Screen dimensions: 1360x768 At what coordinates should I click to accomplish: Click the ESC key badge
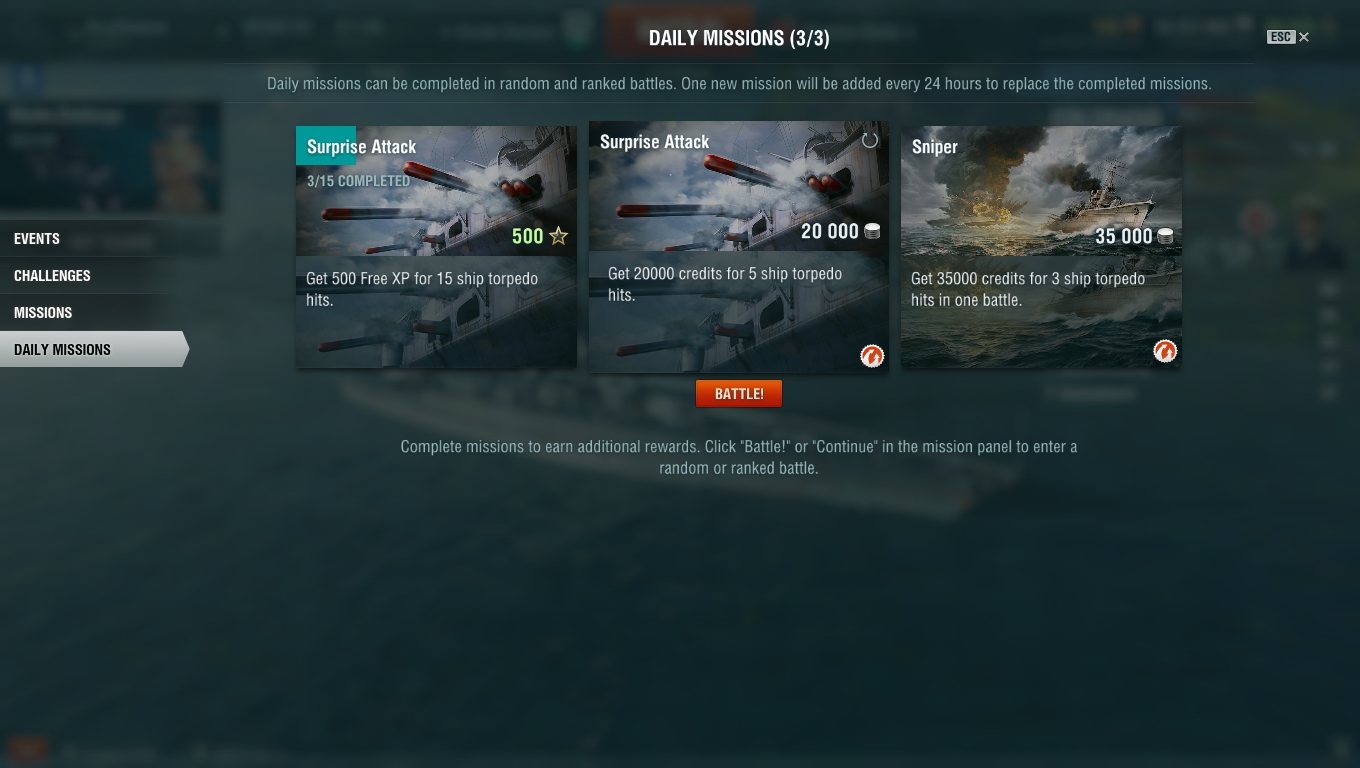(x=1280, y=37)
